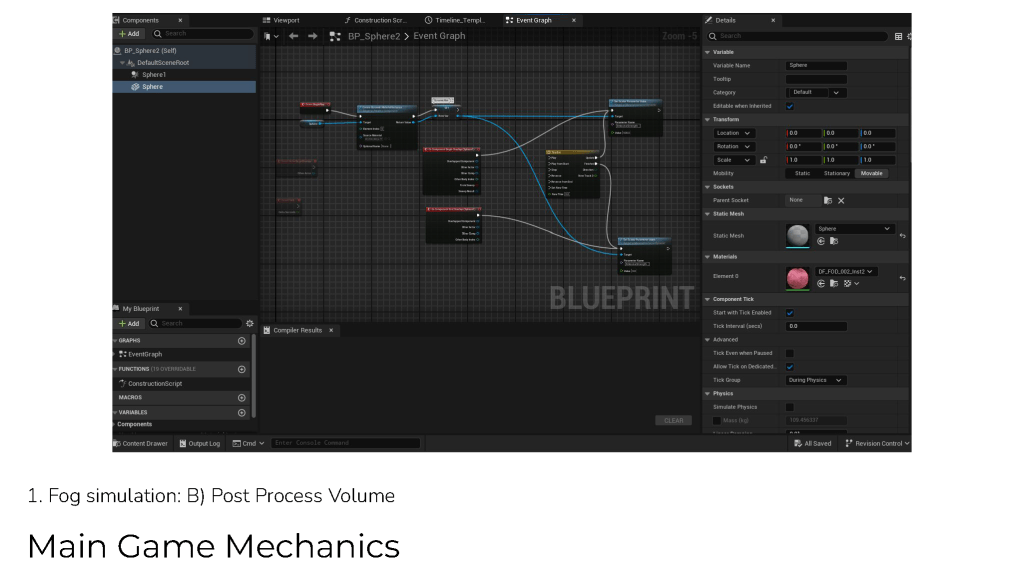This screenshot has width=1024, height=576.
Task: Clear the Parent Socket with X icon
Action: [x=841, y=200]
